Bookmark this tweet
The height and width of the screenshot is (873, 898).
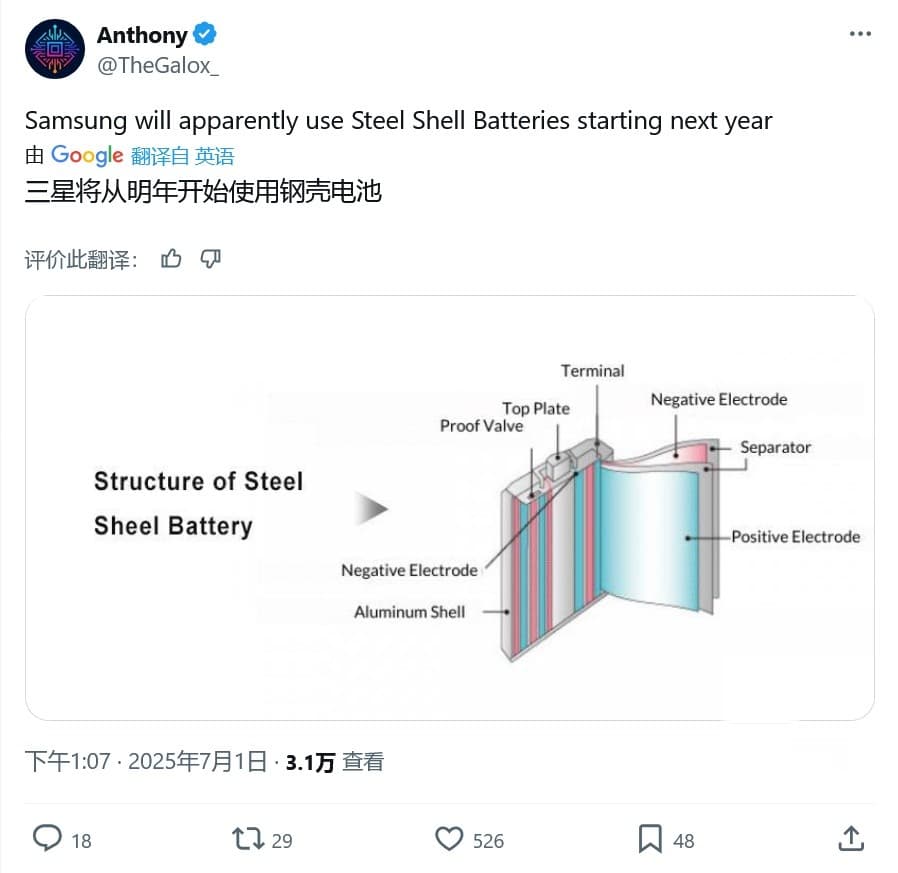(650, 838)
